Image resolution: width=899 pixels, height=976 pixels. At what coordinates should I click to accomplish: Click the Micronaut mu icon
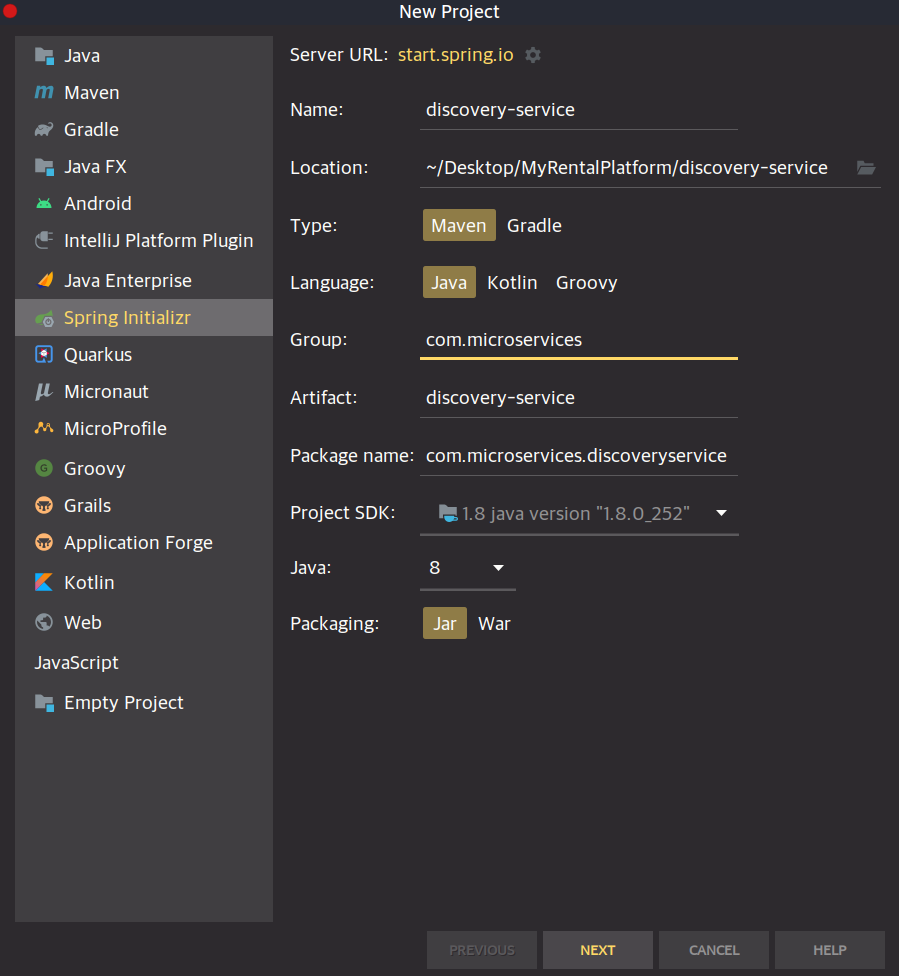pos(44,392)
